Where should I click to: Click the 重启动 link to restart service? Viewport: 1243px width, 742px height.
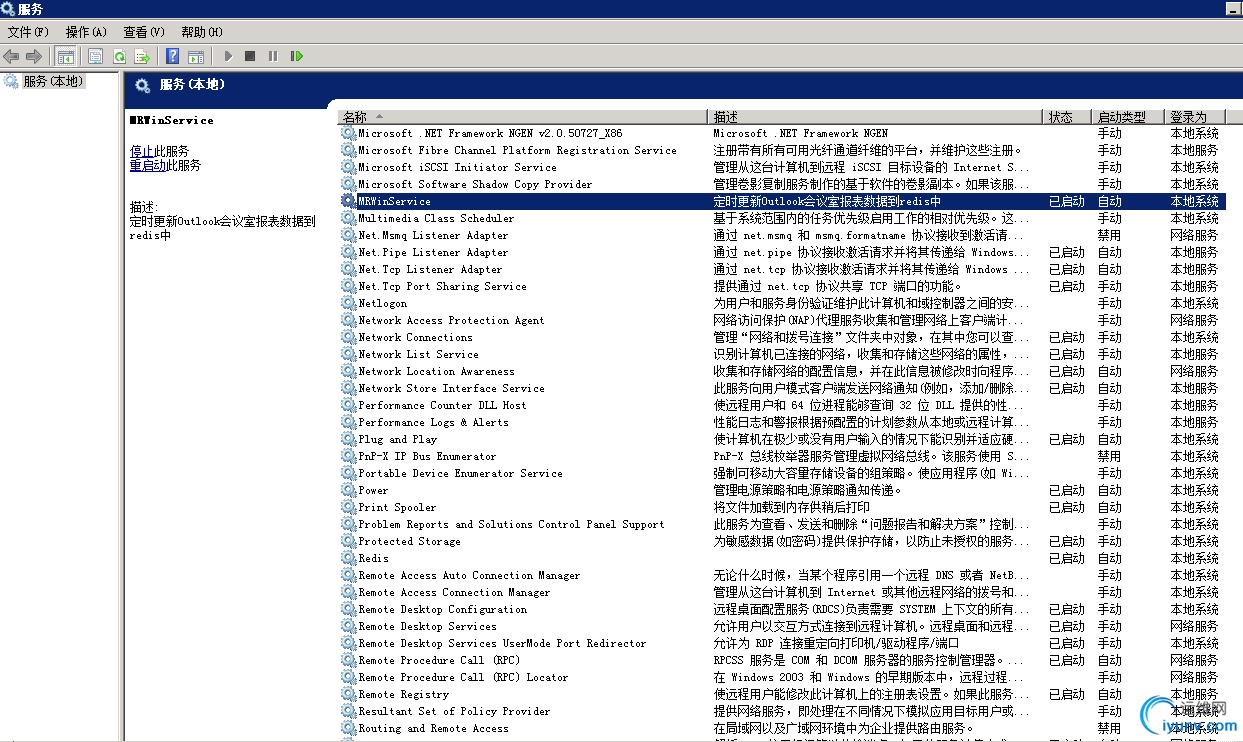pyautogui.click(x=148, y=165)
